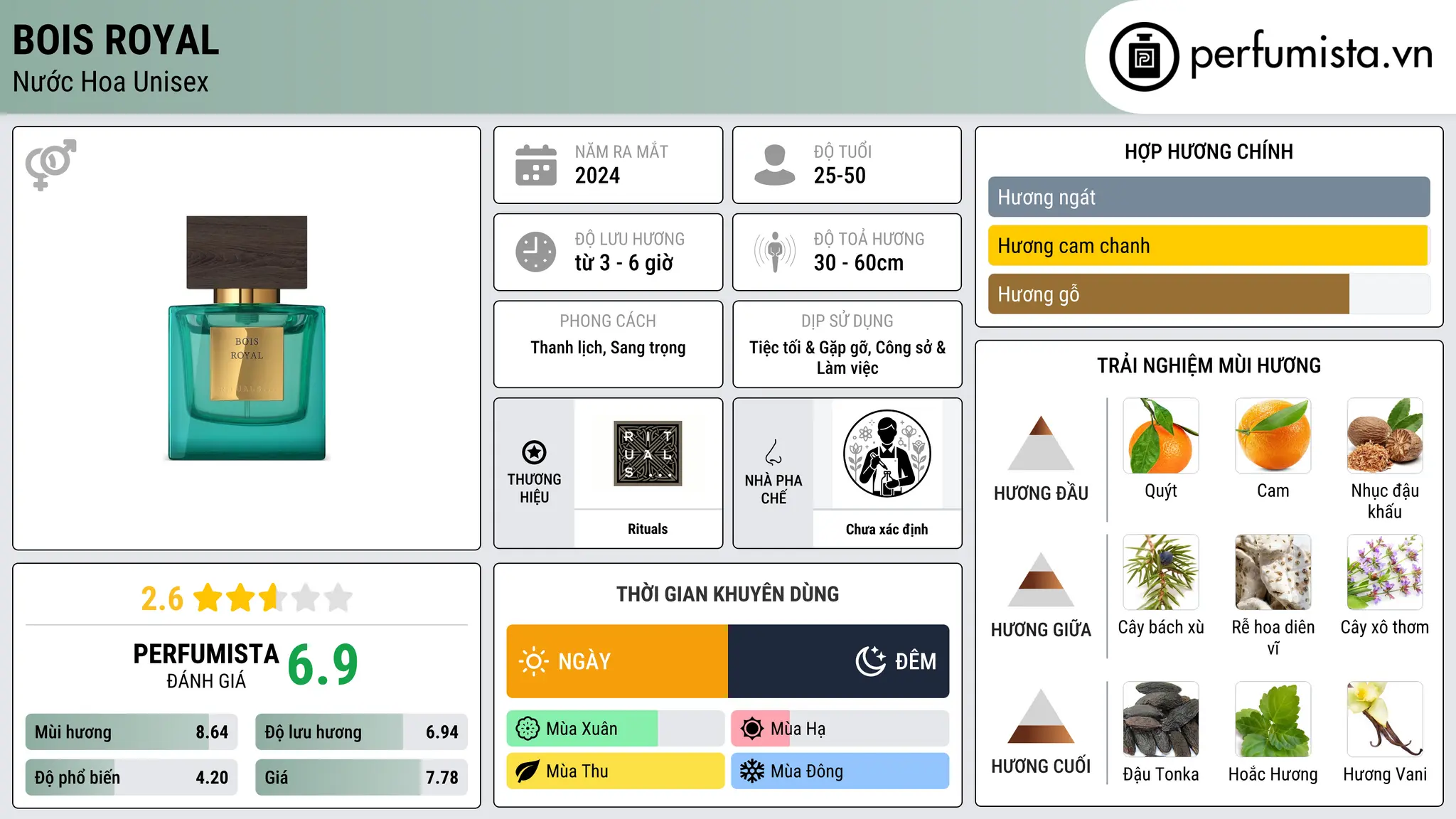Image resolution: width=1456 pixels, height=819 pixels.
Task: Click the Hương gỗ accord bar
Action: click(x=1209, y=294)
